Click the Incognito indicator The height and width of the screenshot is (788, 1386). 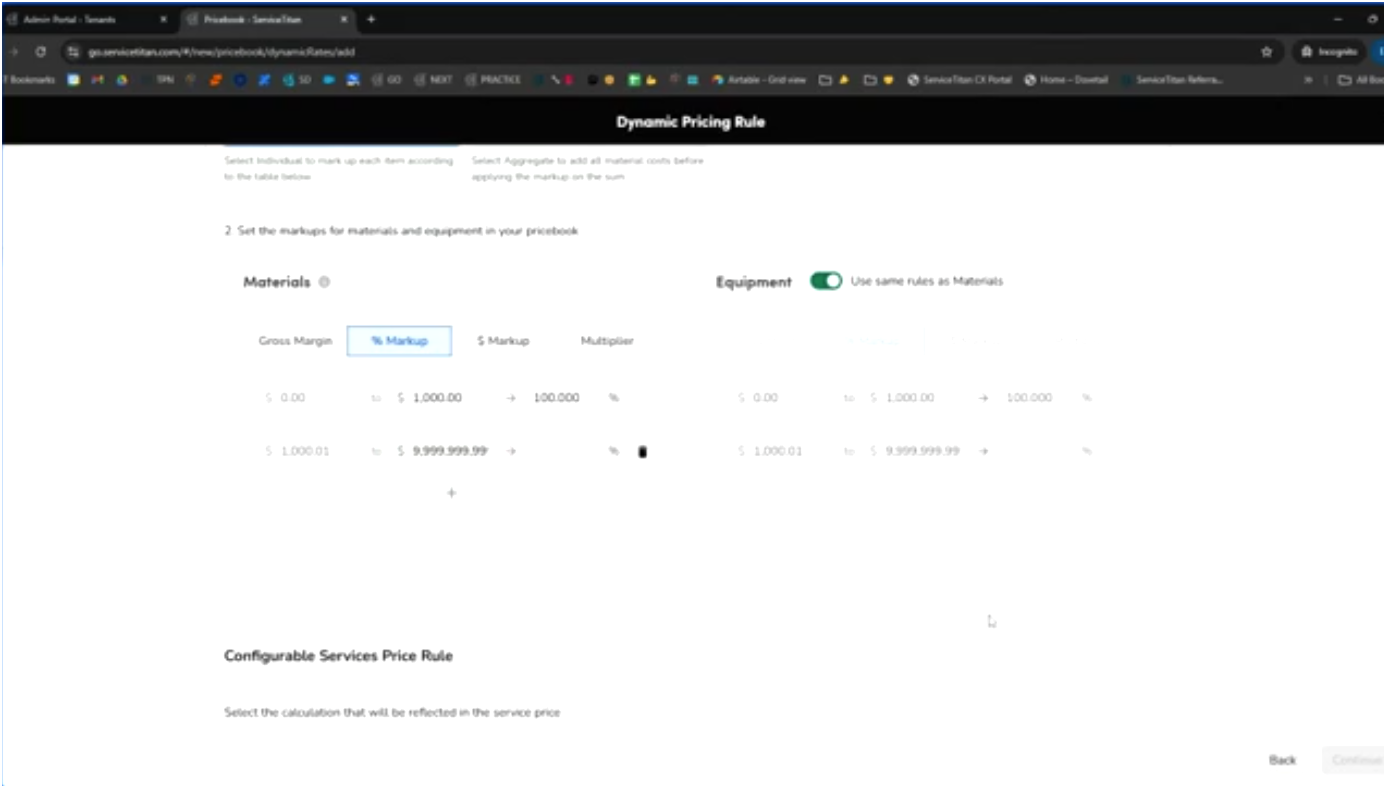pos(1329,51)
